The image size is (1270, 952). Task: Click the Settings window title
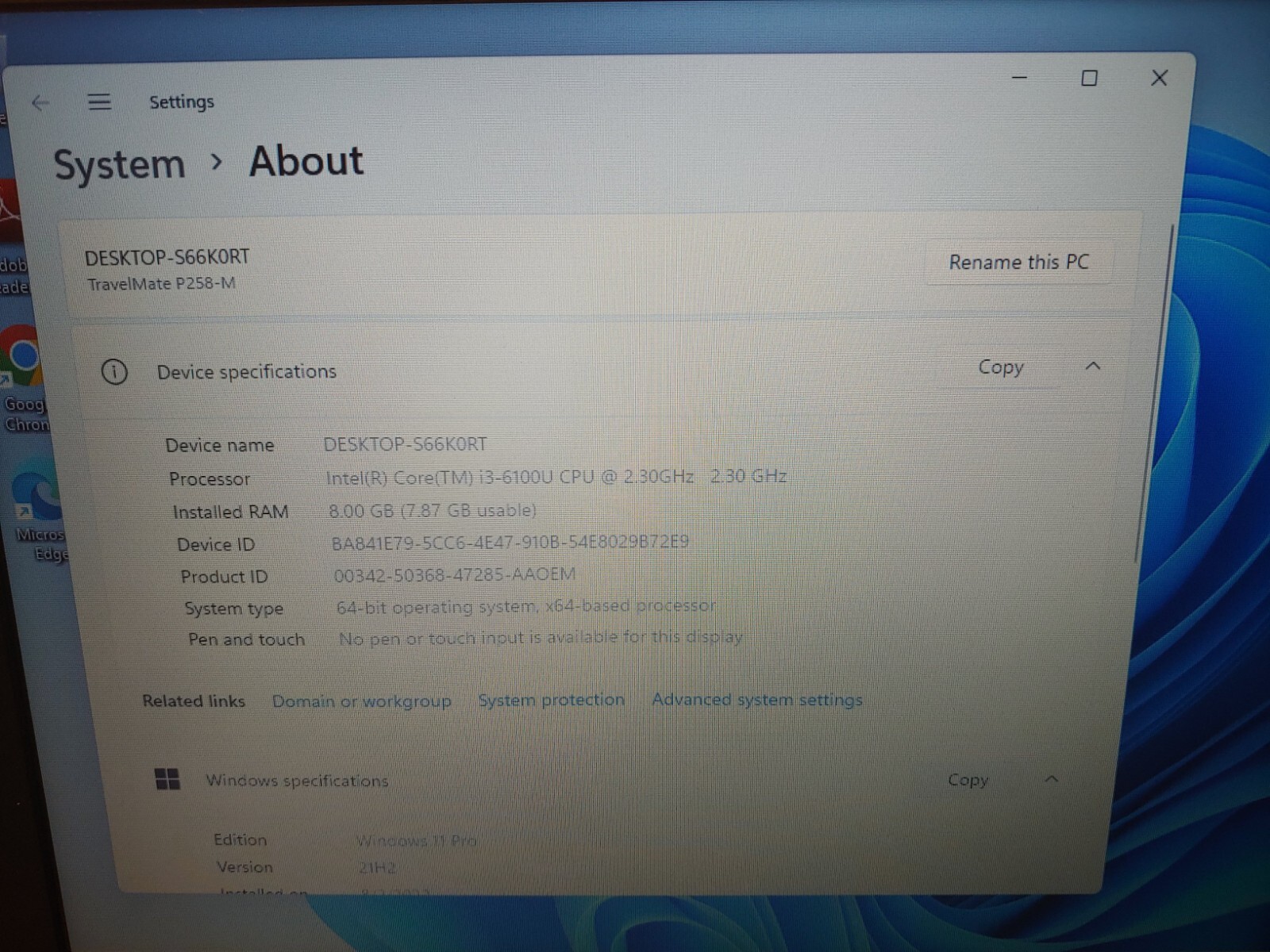pos(182,102)
